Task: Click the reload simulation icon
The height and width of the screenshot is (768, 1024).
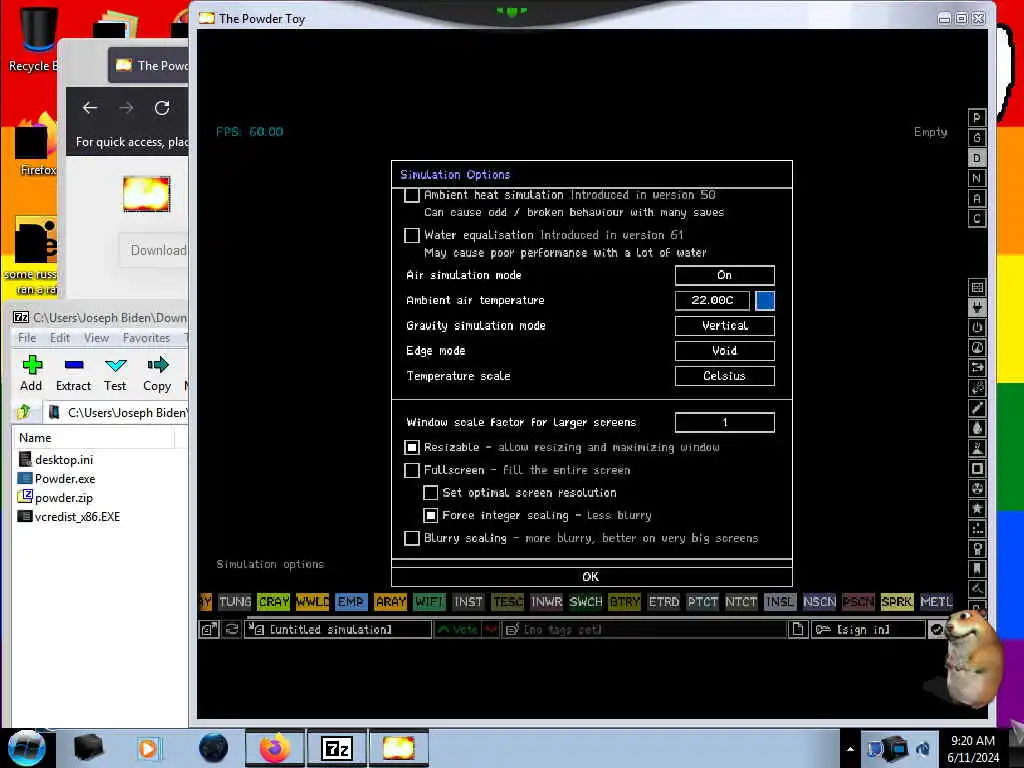Action: (232, 630)
